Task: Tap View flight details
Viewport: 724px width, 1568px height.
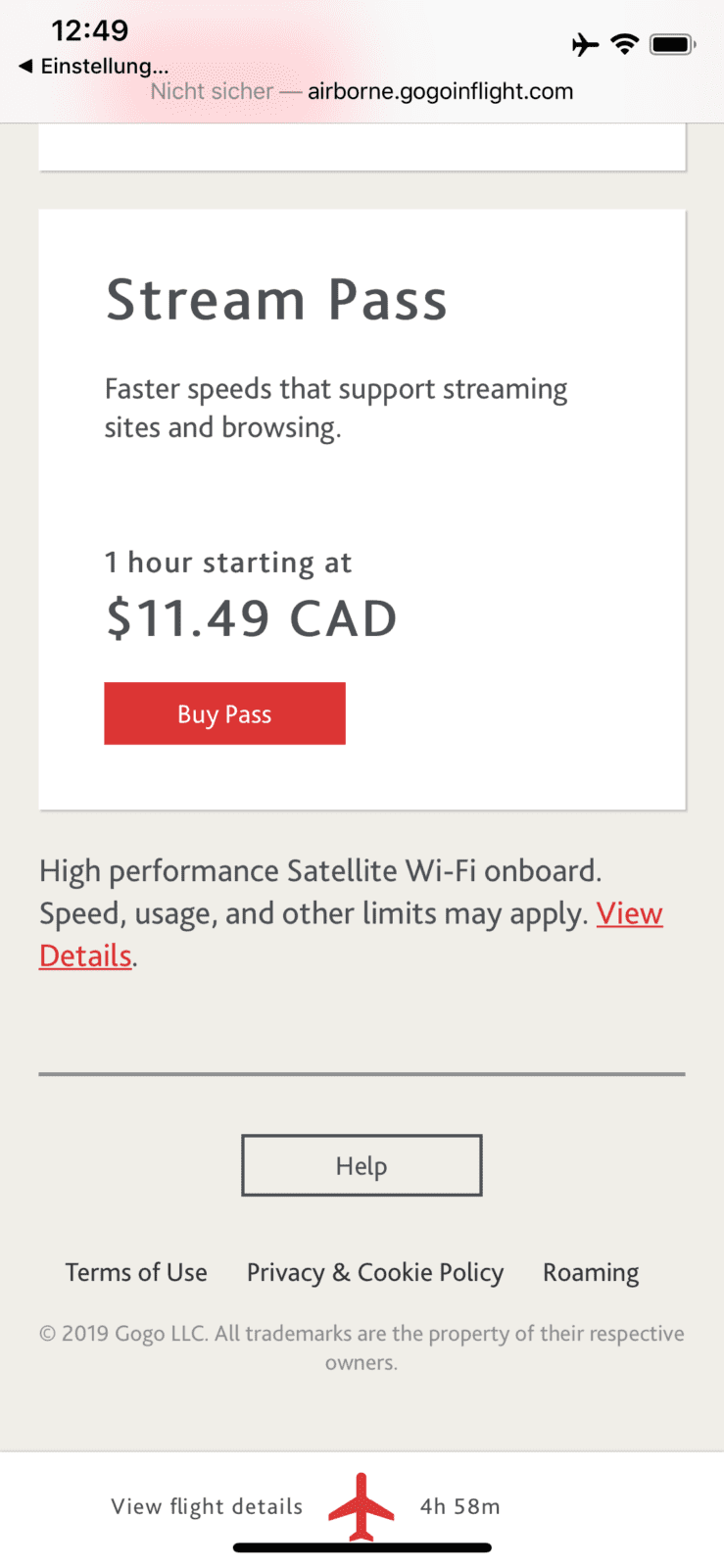Action: (x=207, y=1506)
